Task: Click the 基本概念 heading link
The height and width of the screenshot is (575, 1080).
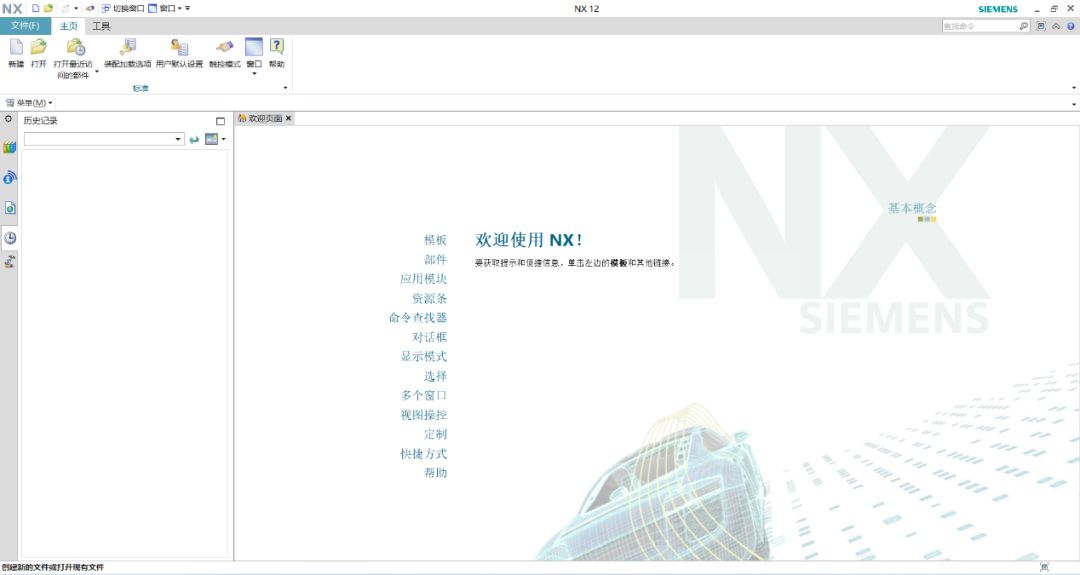Action: coord(912,208)
